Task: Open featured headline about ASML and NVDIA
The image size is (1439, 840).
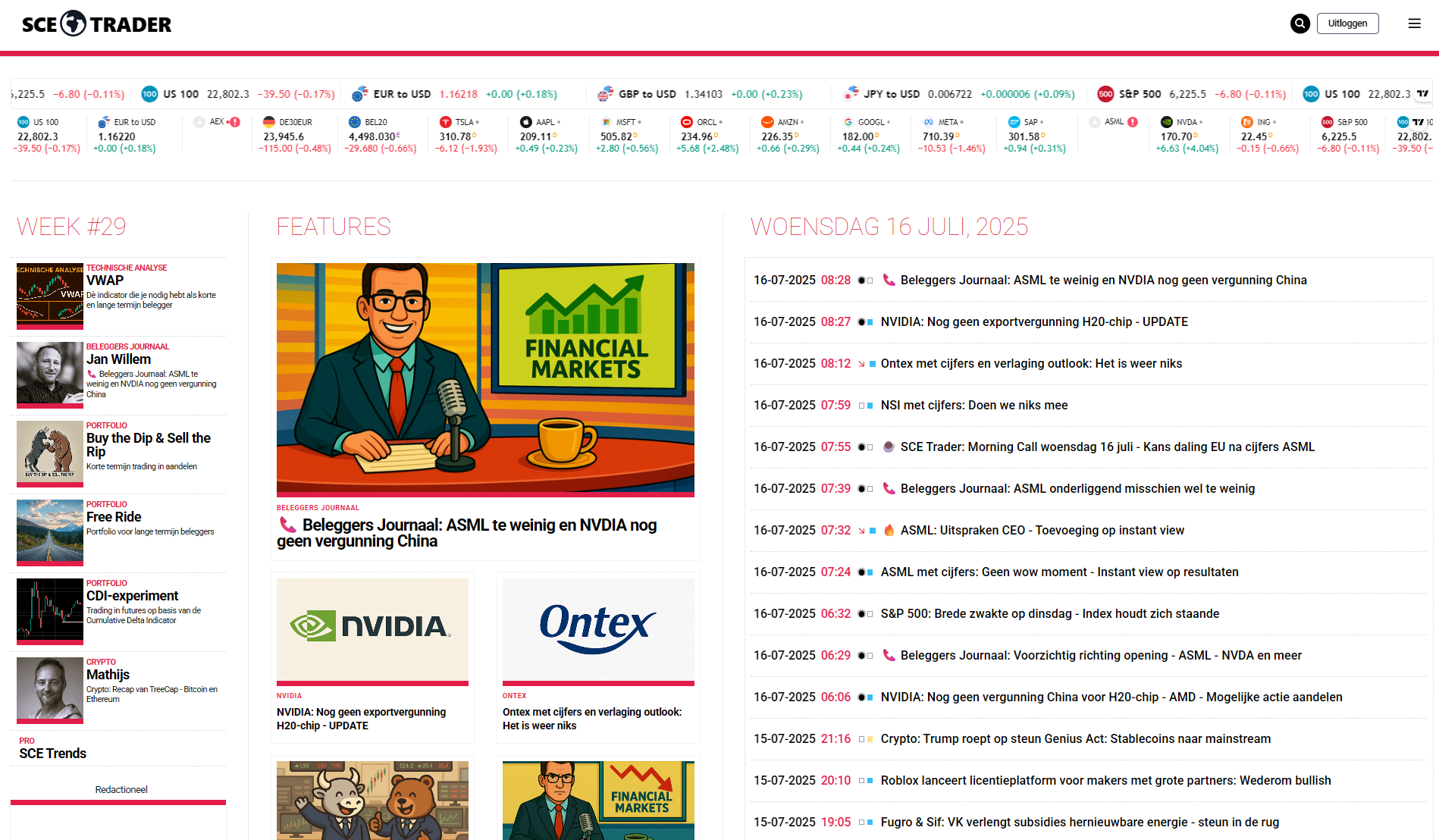Action: tap(467, 533)
